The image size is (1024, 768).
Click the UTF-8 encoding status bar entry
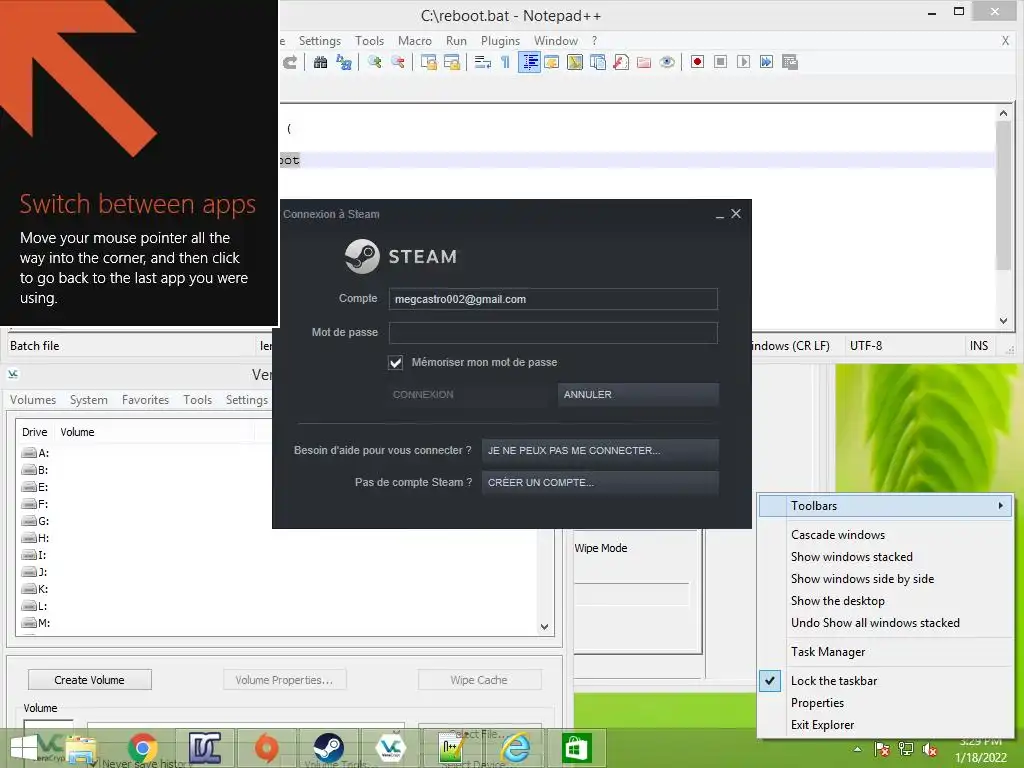point(865,345)
